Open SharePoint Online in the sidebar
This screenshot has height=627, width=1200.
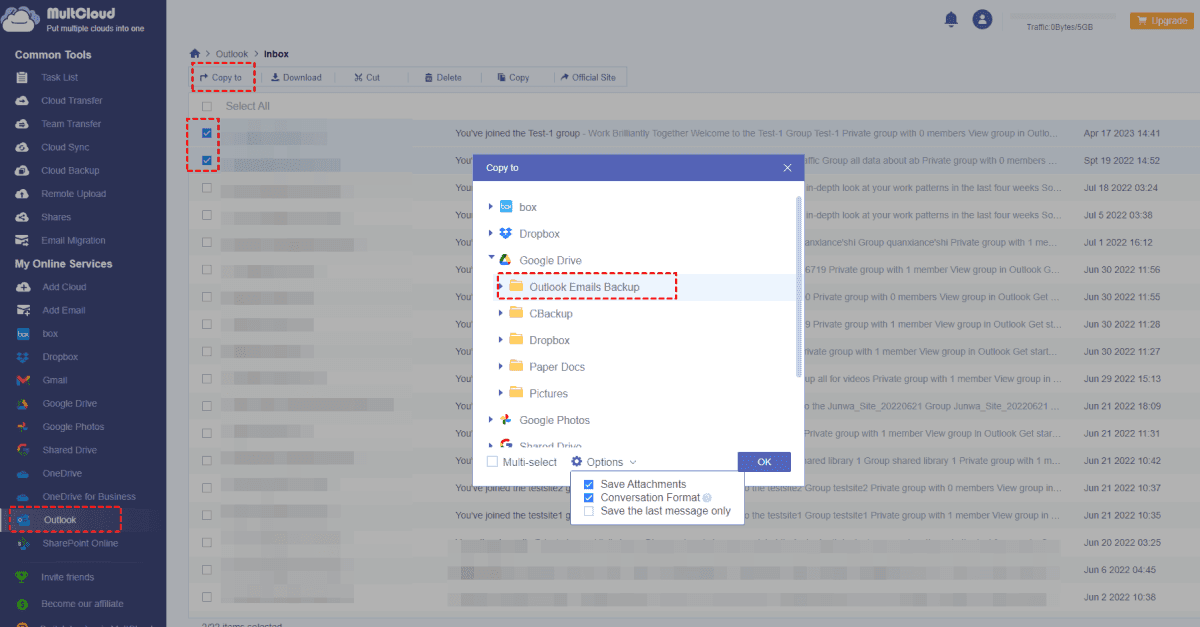point(80,543)
